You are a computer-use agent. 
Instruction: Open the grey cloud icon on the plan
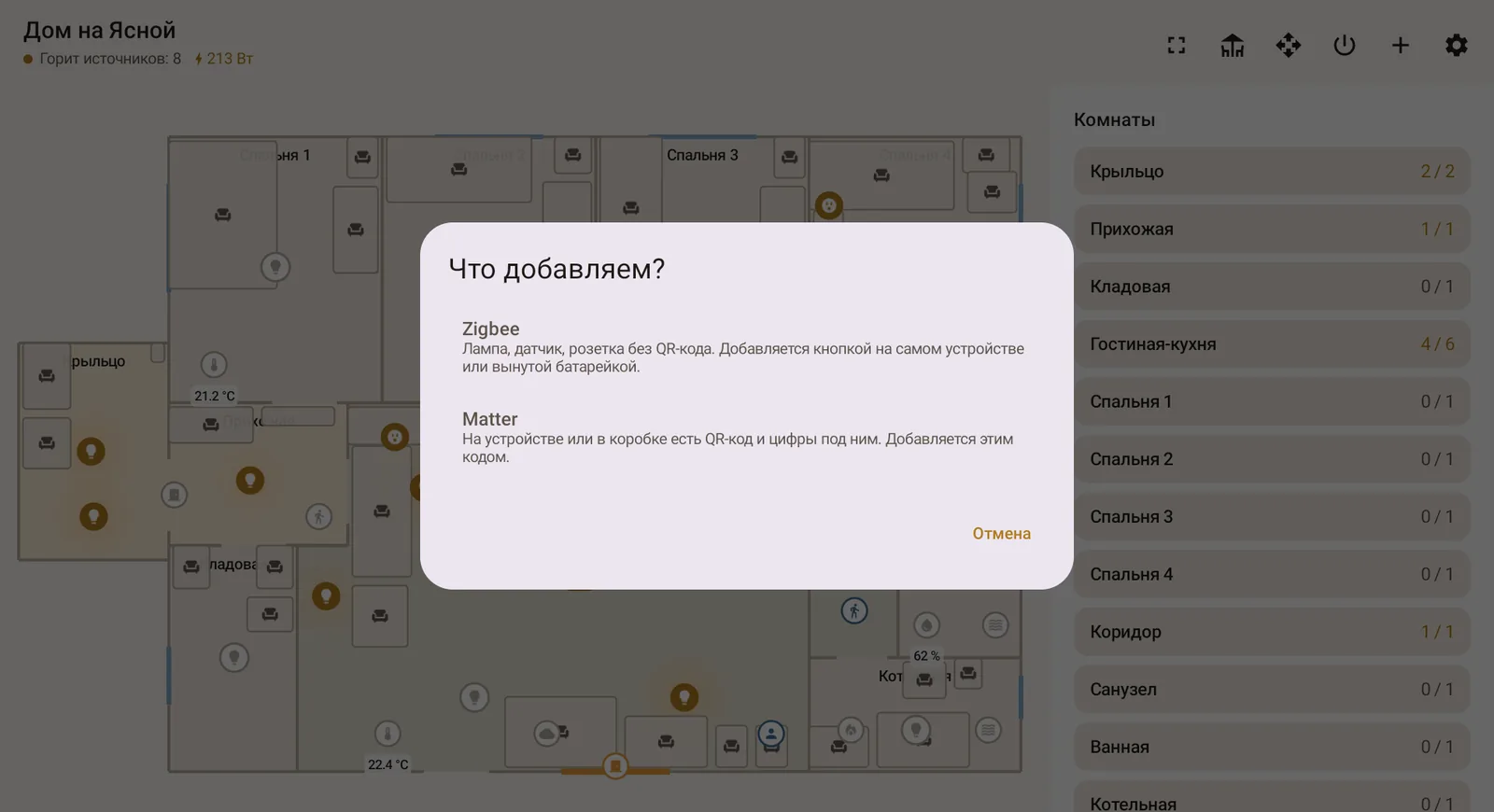coord(546,735)
